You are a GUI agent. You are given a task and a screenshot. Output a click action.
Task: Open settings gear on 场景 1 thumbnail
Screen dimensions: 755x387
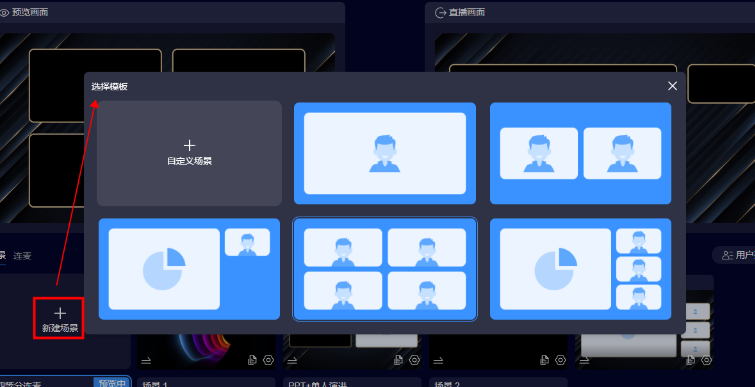click(268, 360)
